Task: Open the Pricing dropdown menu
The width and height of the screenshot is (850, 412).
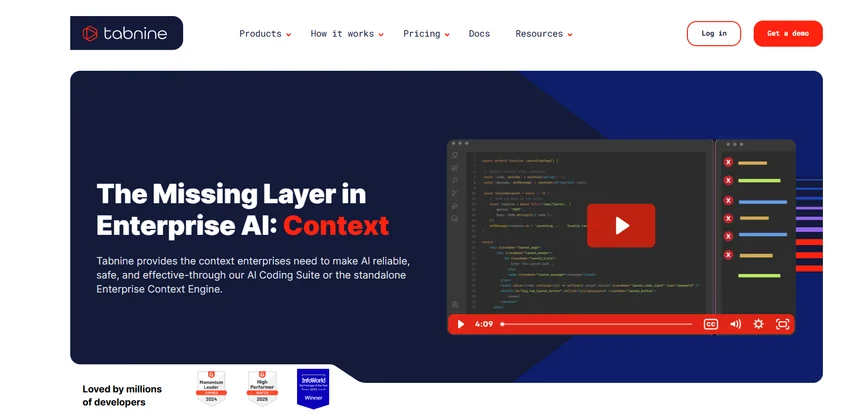Action: [x=426, y=34]
